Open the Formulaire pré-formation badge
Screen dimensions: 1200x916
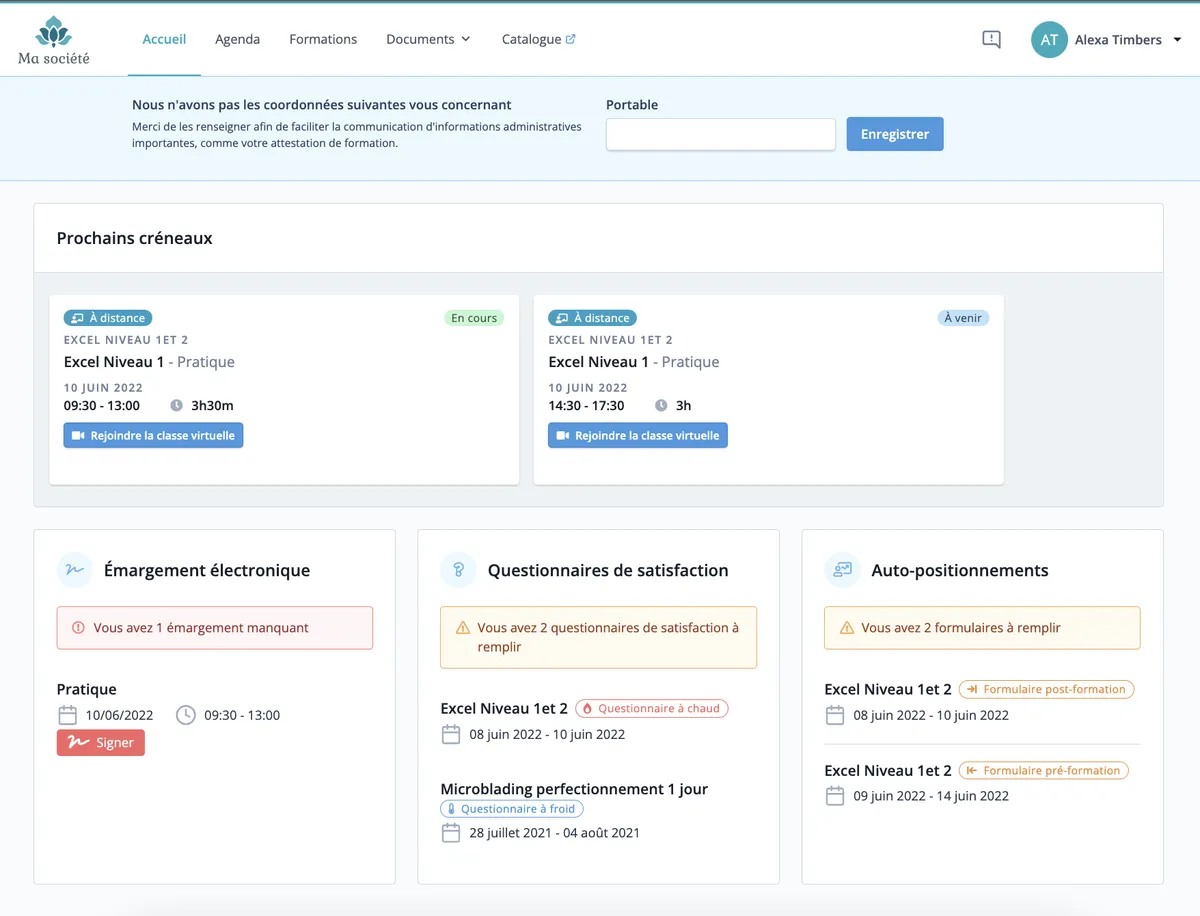[1043, 770]
